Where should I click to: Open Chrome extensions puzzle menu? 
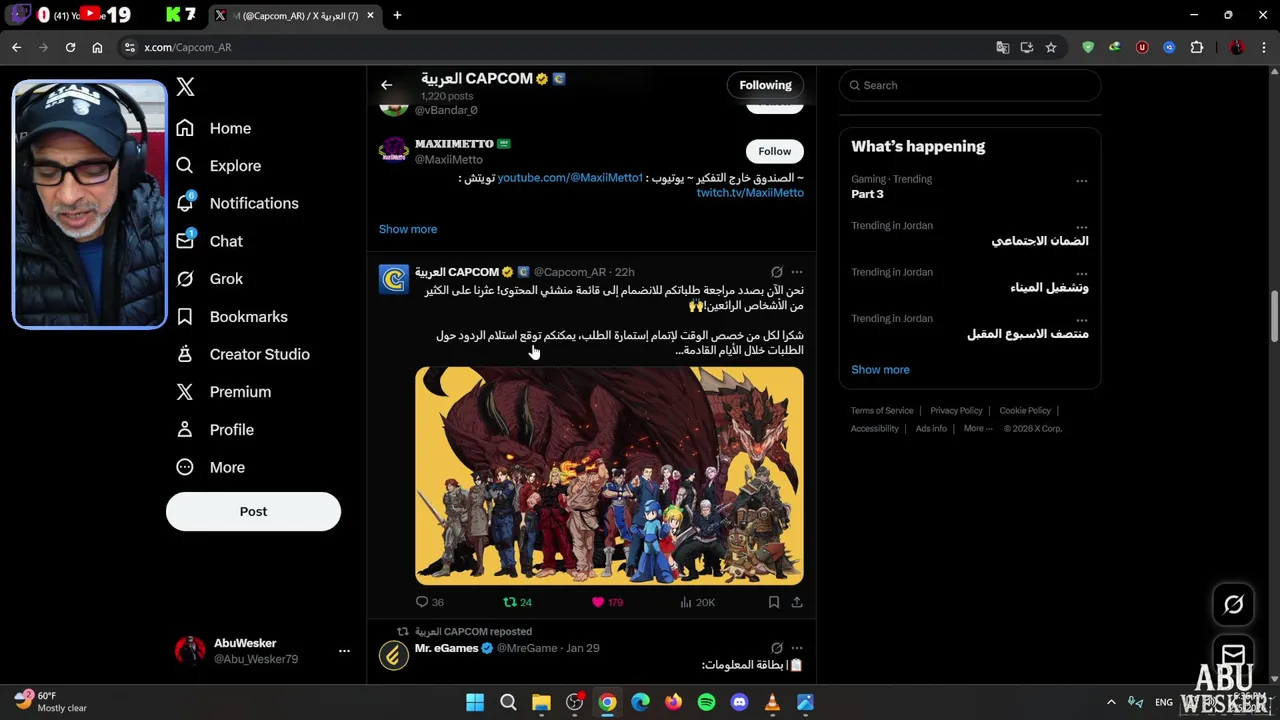(x=1196, y=47)
